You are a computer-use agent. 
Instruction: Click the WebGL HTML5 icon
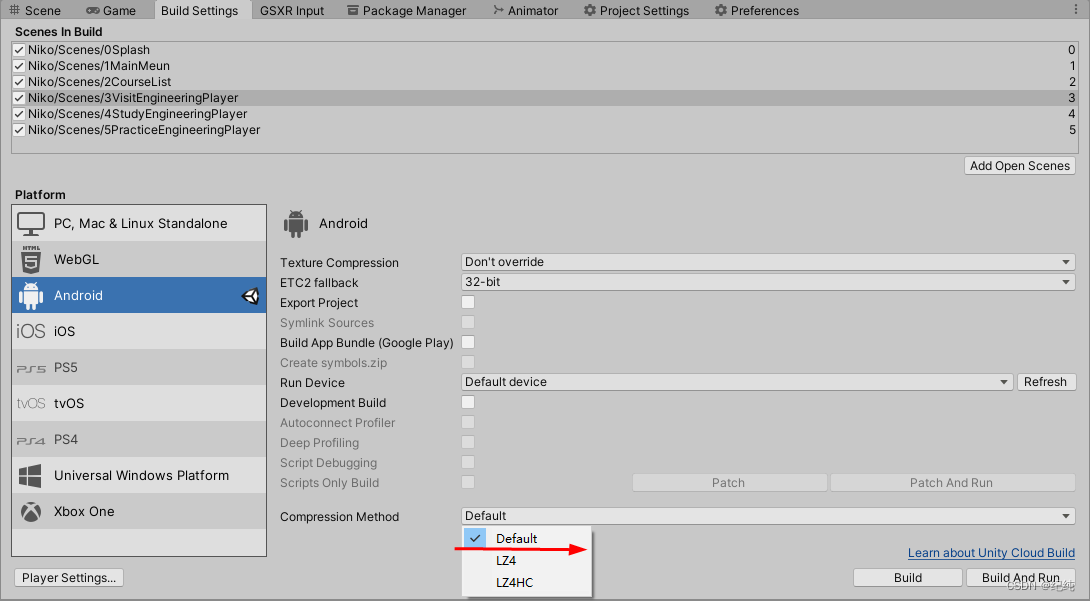[x=31, y=259]
